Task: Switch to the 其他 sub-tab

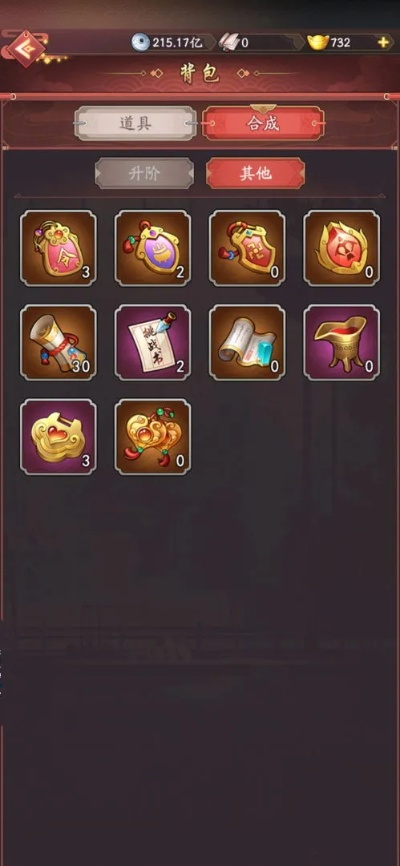Action: pyautogui.click(x=255, y=173)
